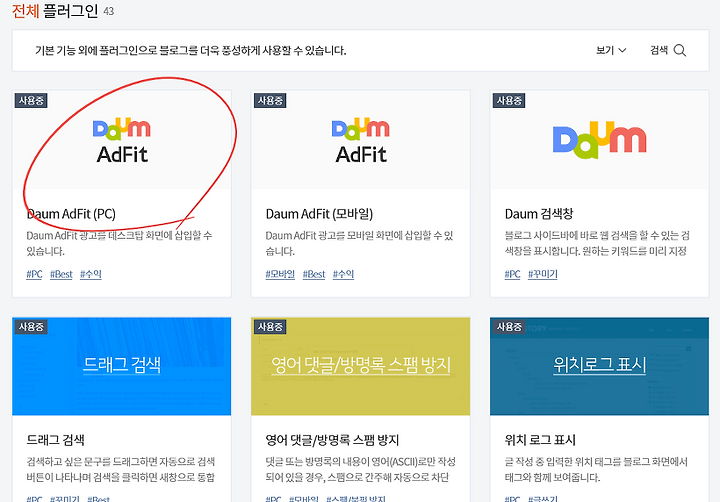The image size is (720, 502).
Task: Click the 사용중 badge on 위치로그 표시
Action: [509, 327]
